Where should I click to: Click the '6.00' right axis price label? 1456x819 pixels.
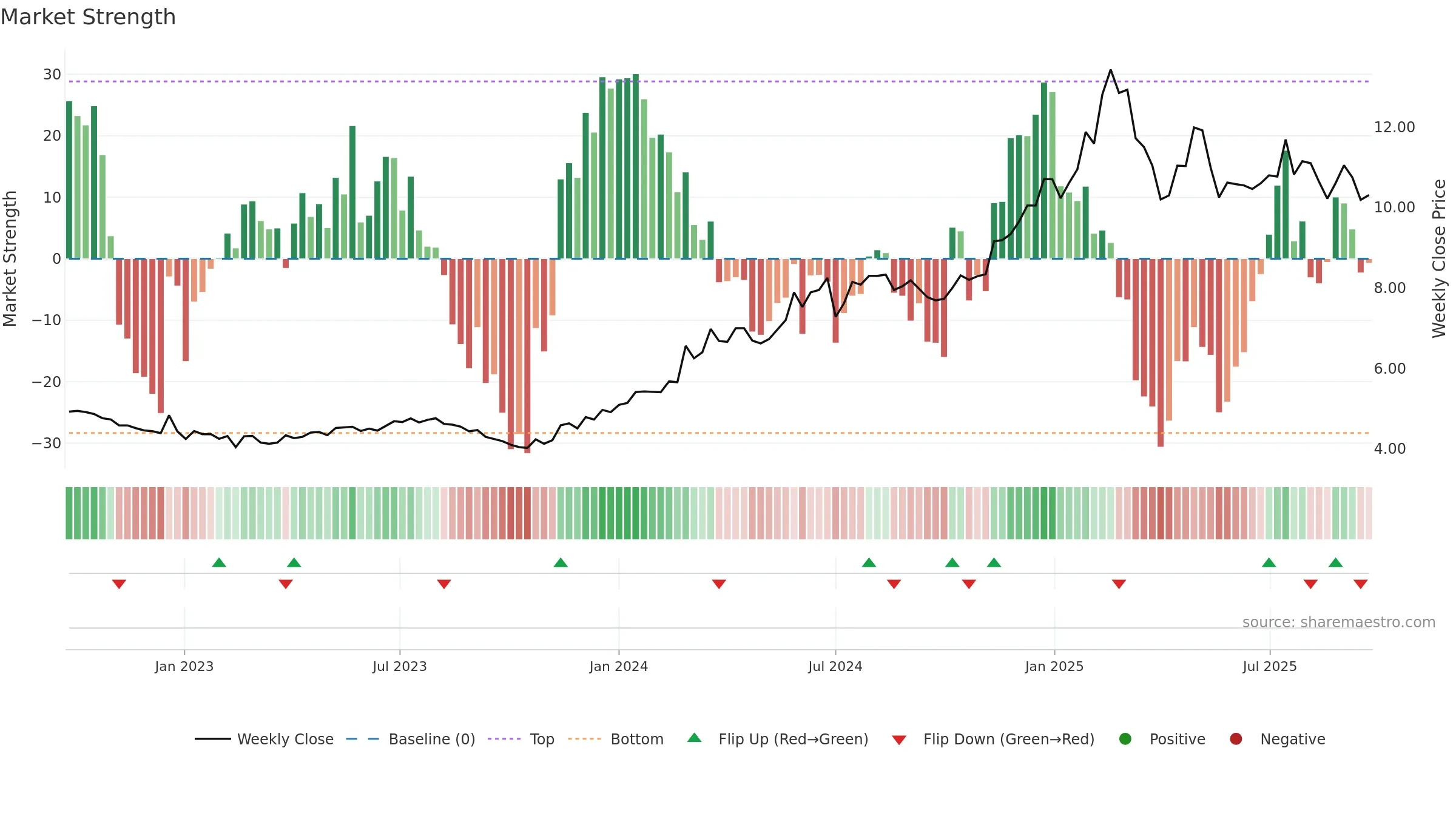[1390, 369]
